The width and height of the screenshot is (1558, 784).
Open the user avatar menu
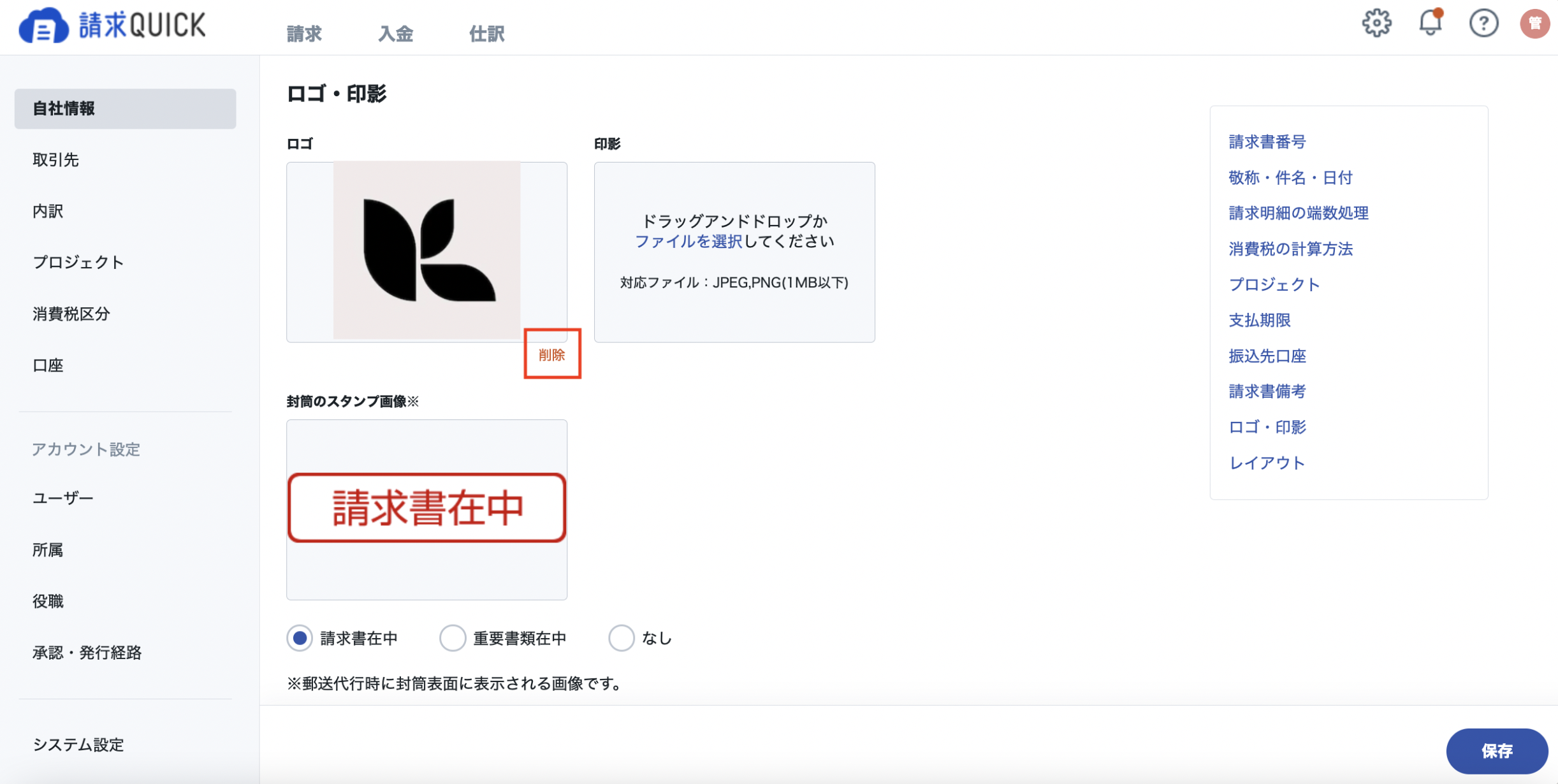tap(1534, 24)
